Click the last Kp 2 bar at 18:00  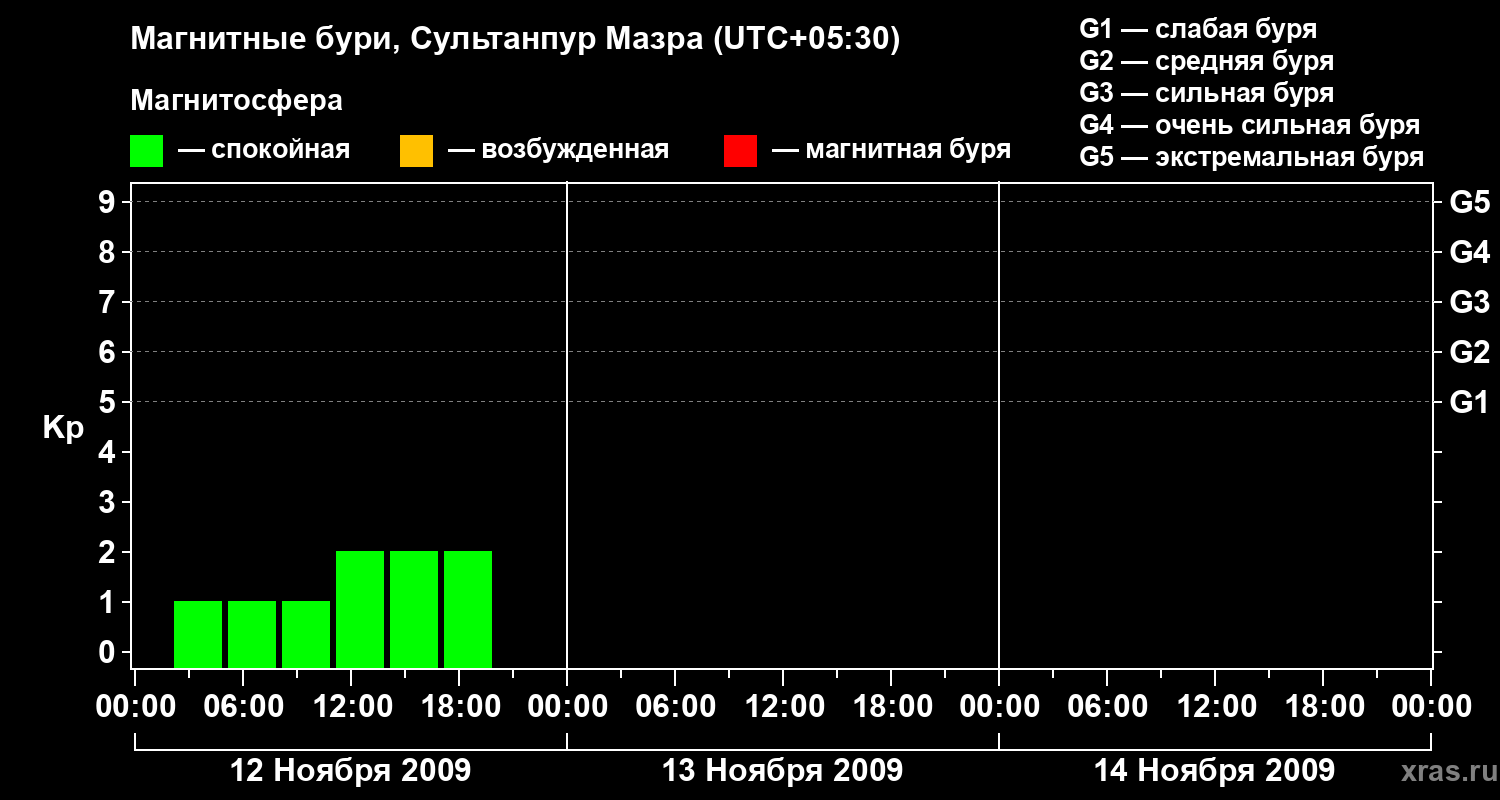coord(468,609)
